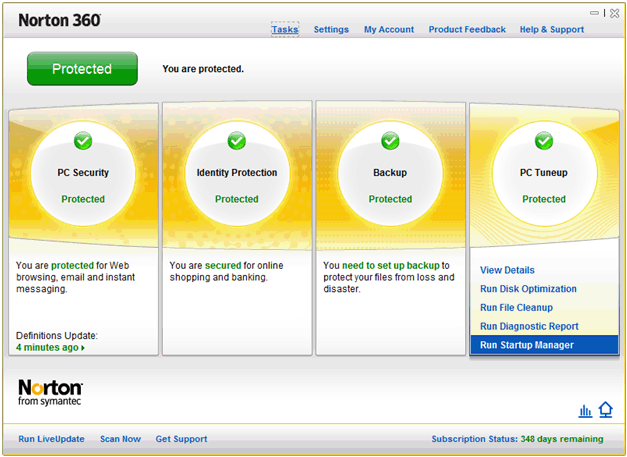Click the PC Security green checkmark icon
The height and width of the screenshot is (457, 627).
click(x=83, y=141)
